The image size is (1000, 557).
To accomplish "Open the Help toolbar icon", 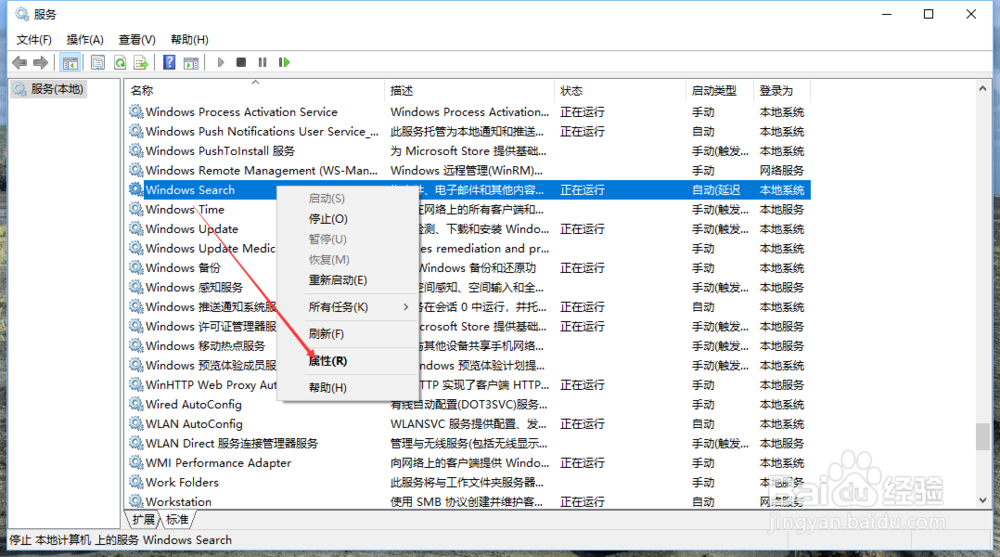I will coord(169,63).
